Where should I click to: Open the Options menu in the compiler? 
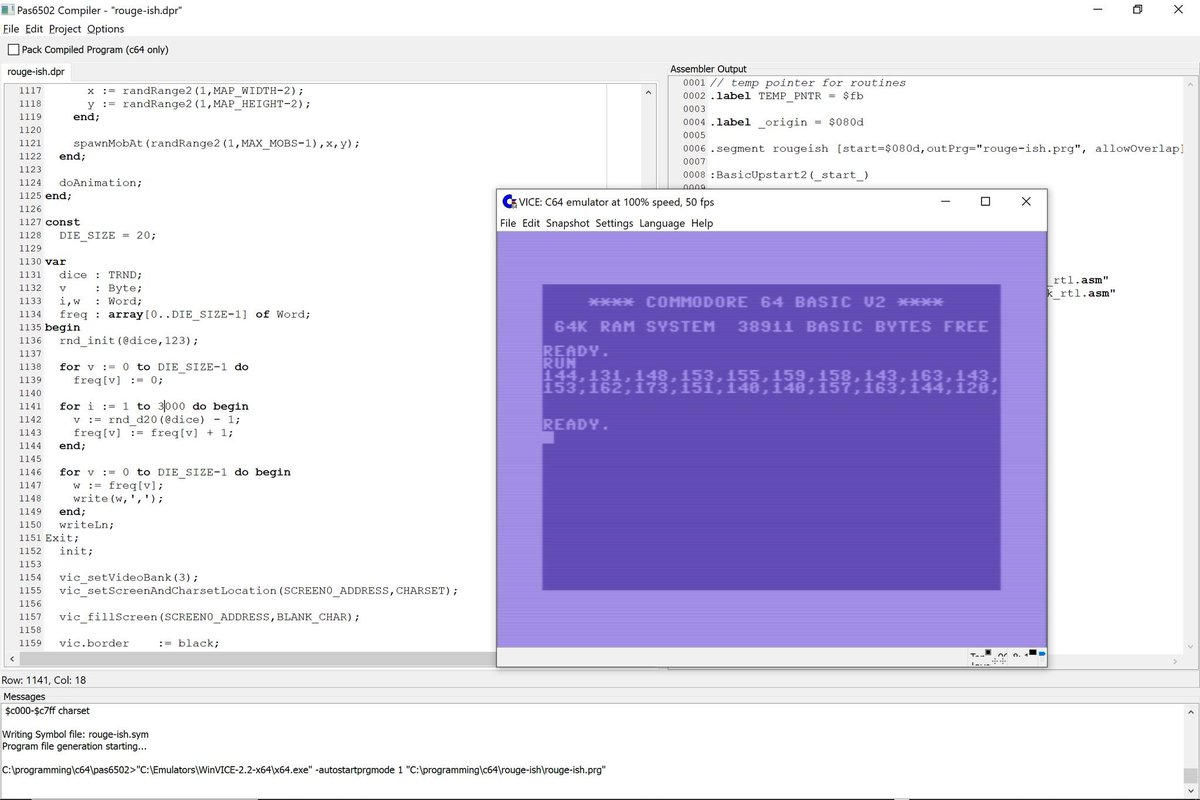[103, 29]
